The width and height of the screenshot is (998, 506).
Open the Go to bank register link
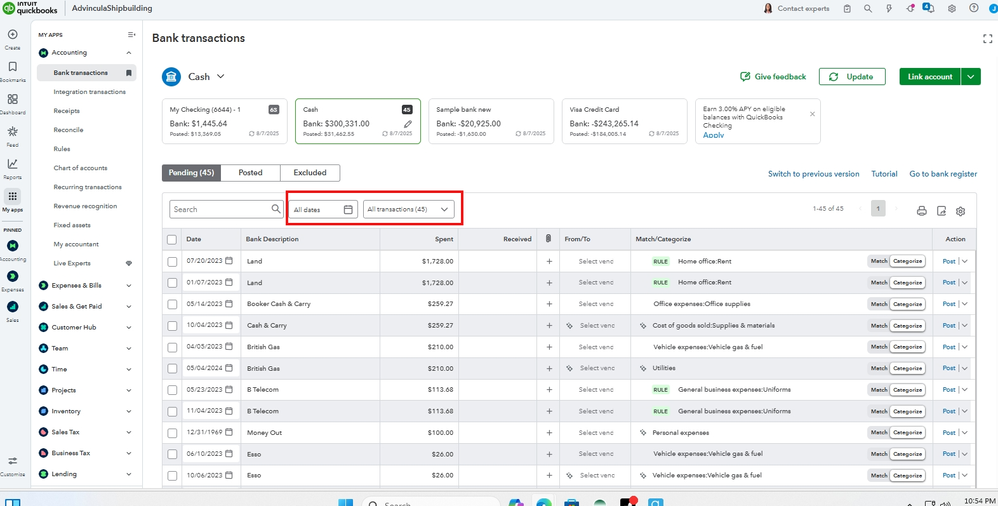942,174
